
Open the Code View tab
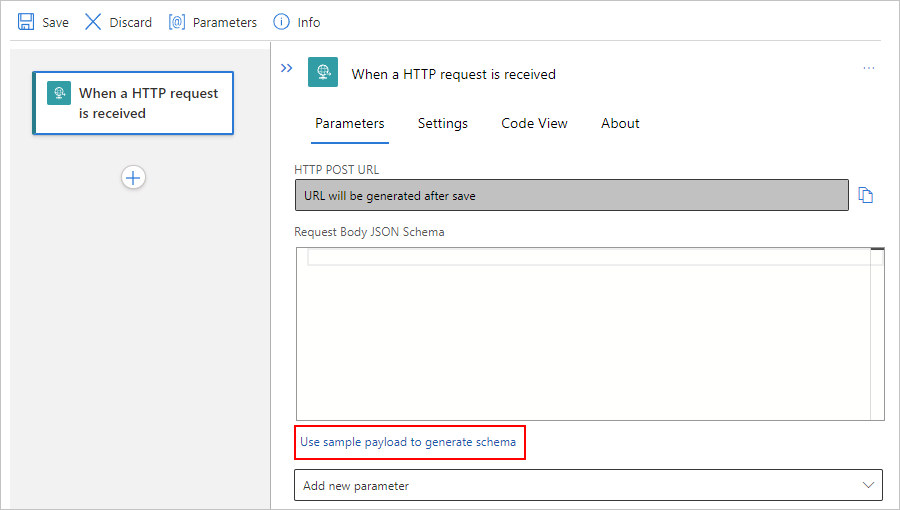534,123
